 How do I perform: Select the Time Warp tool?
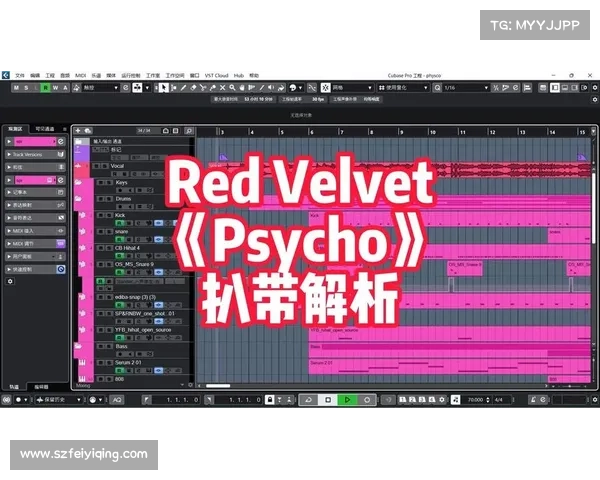(x=251, y=88)
